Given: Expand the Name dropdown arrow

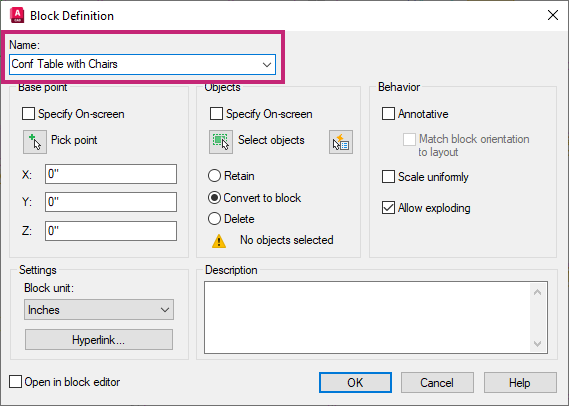Looking at the screenshot, I should click(x=267, y=65).
